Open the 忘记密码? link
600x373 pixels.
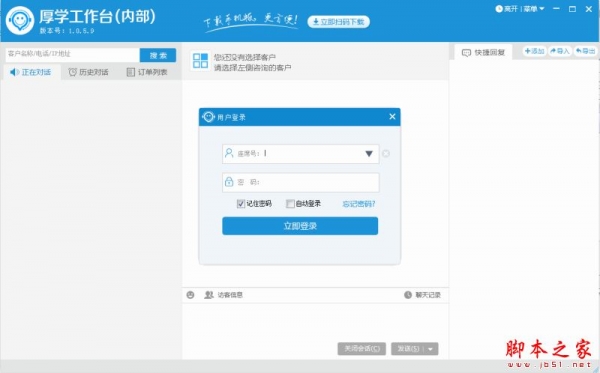click(359, 204)
